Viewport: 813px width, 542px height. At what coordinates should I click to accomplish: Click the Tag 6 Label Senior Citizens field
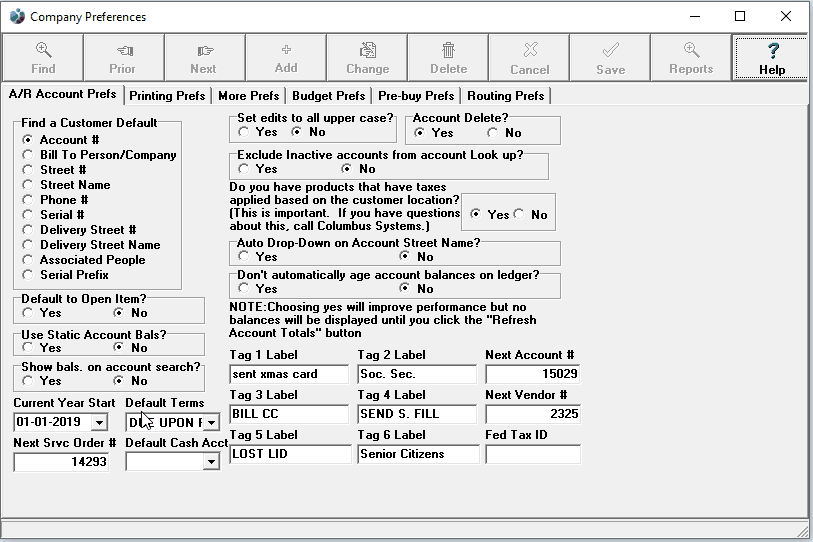point(418,454)
